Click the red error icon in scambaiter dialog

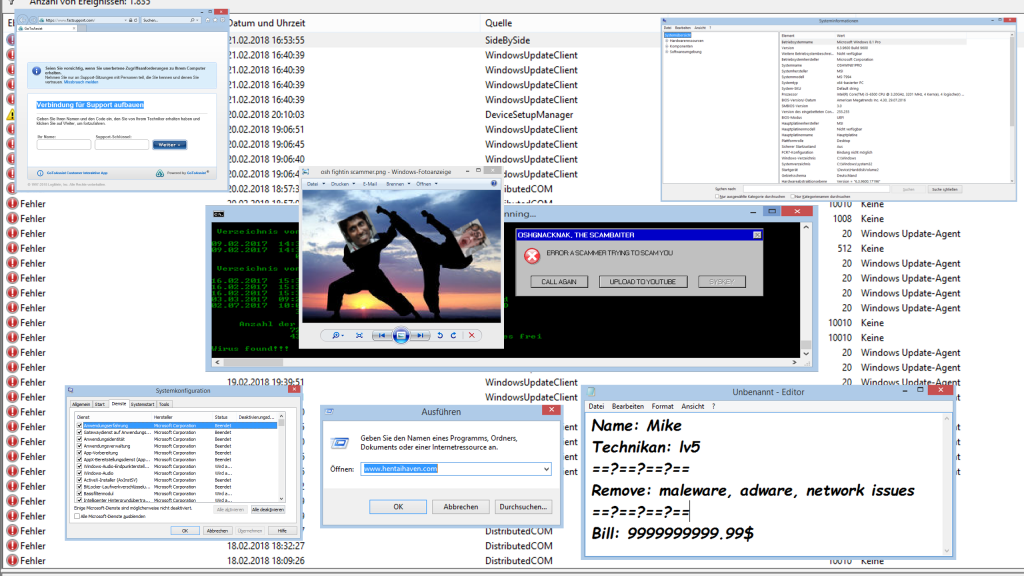click(532, 255)
